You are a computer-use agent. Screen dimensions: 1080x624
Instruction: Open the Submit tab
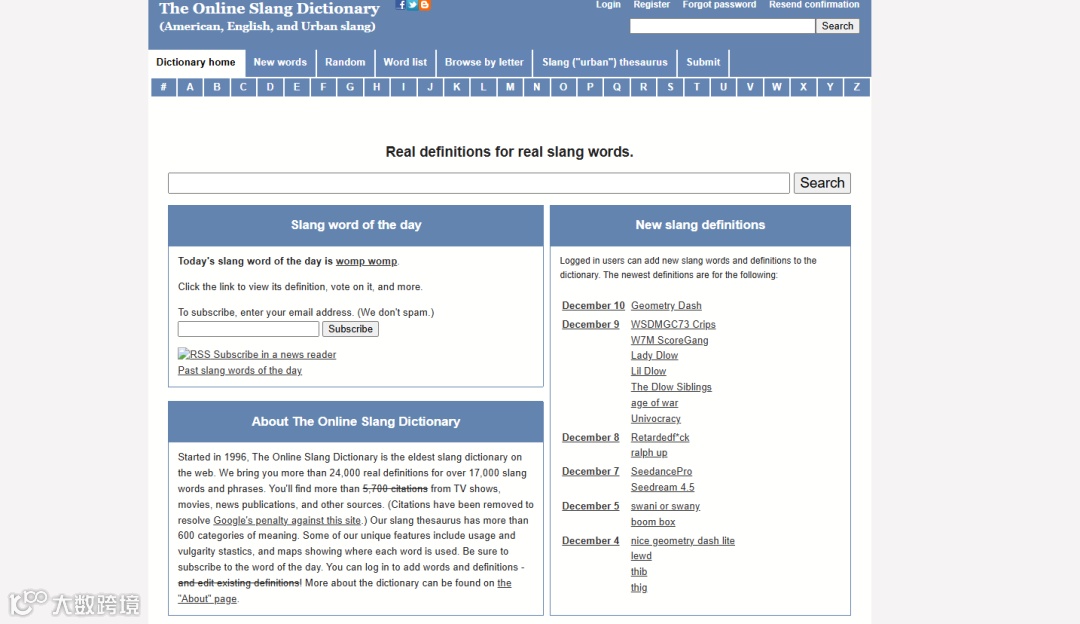(x=703, y=62)
